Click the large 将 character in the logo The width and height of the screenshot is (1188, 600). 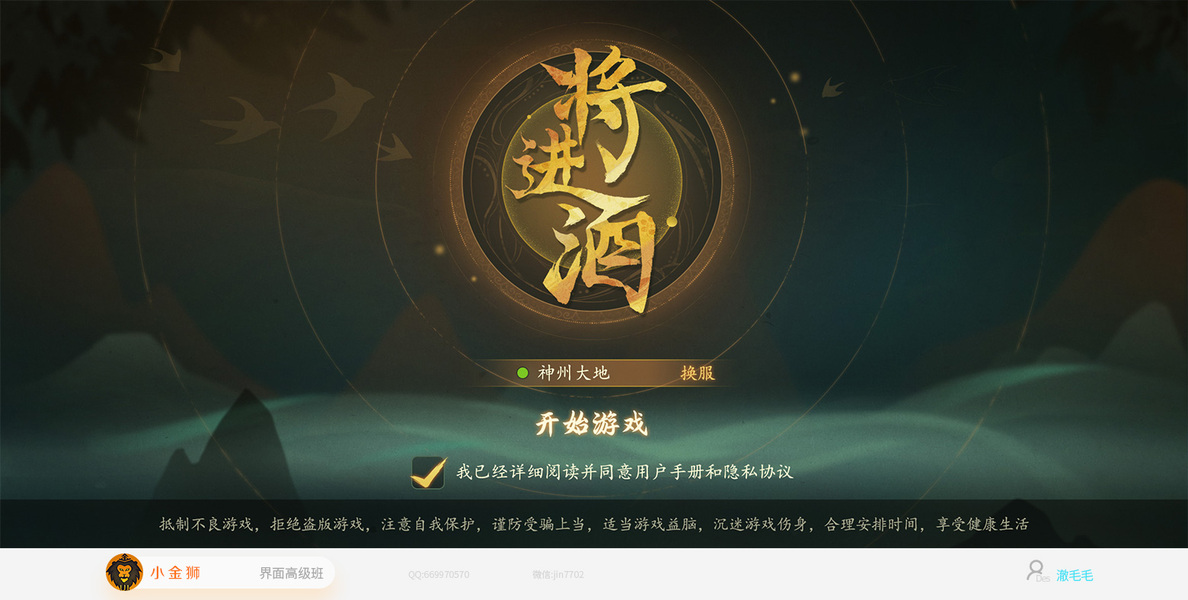coord(604,112)
